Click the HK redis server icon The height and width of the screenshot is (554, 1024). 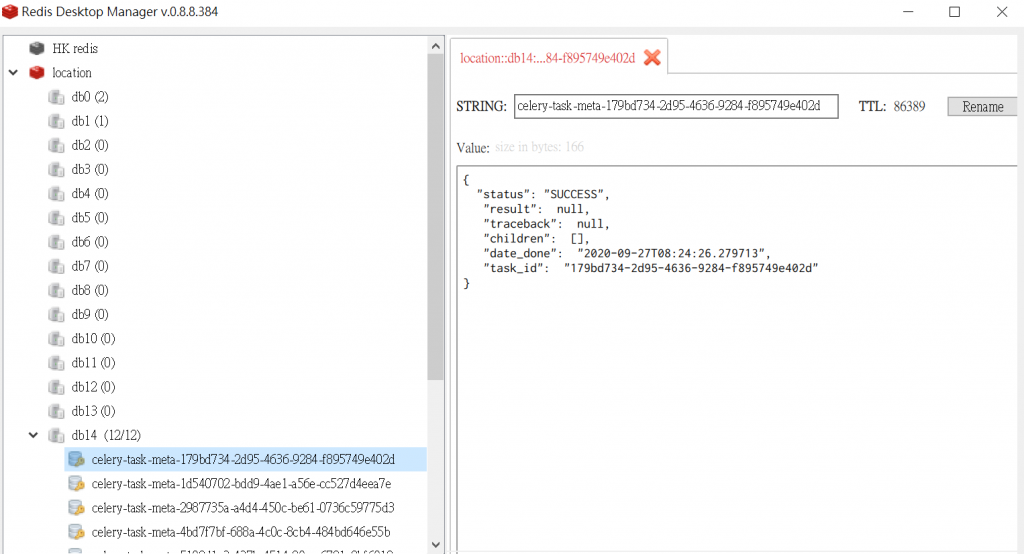tap(37, 48)
